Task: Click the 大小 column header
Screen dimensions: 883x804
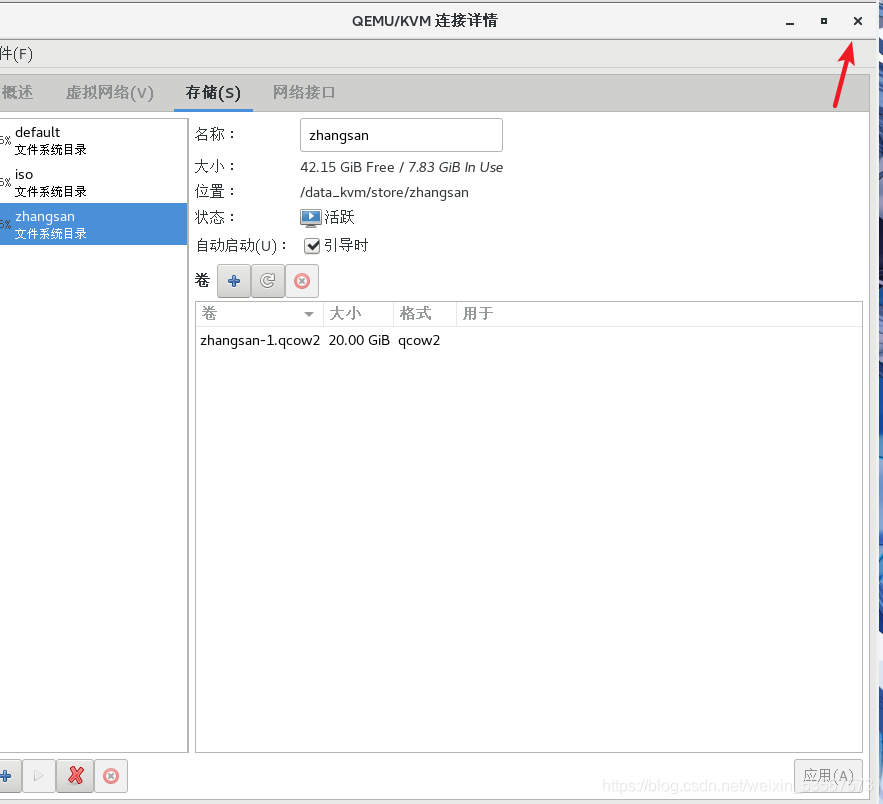Action: (358, 314)
